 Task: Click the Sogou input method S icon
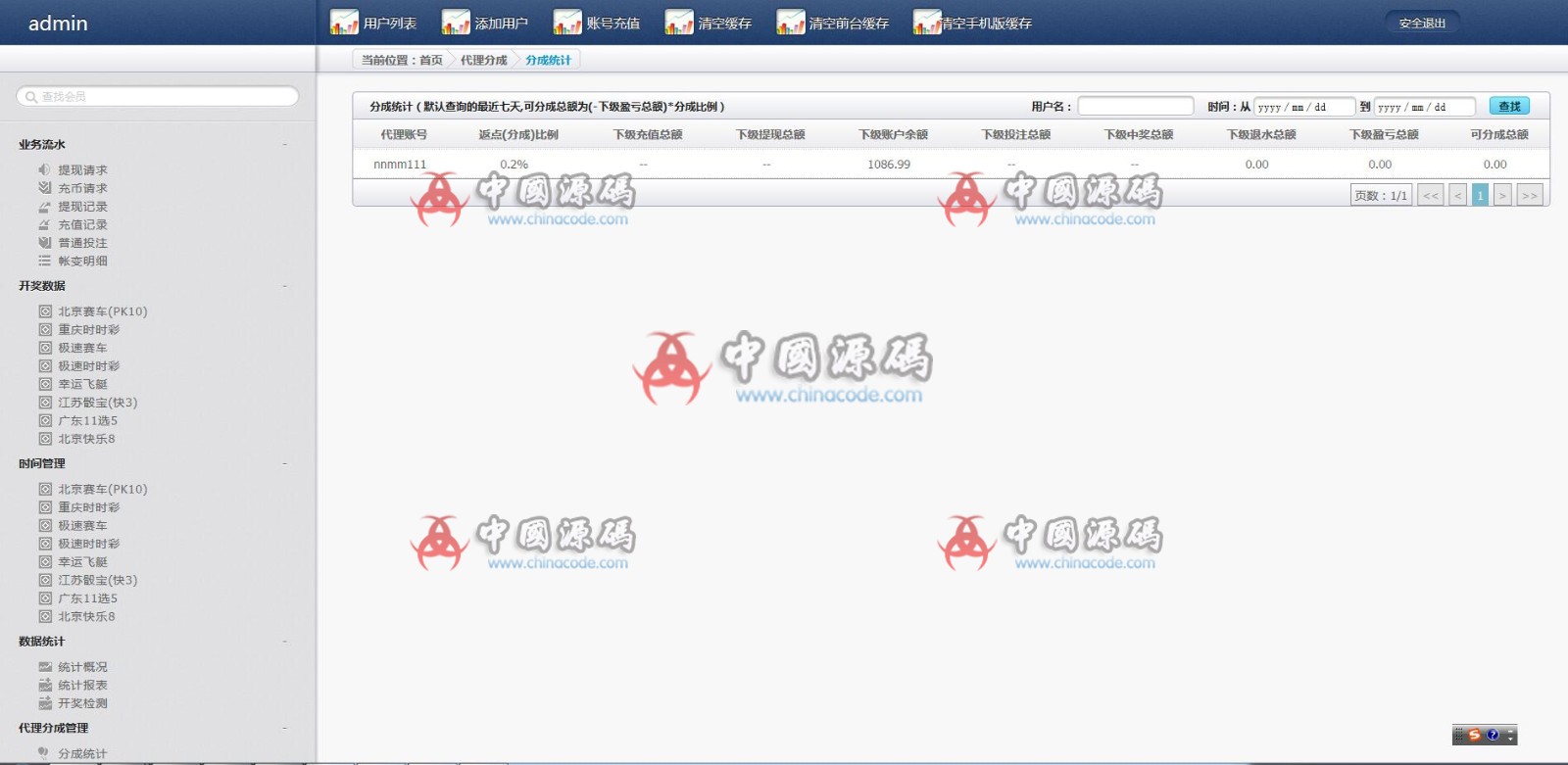point(1474,735)
